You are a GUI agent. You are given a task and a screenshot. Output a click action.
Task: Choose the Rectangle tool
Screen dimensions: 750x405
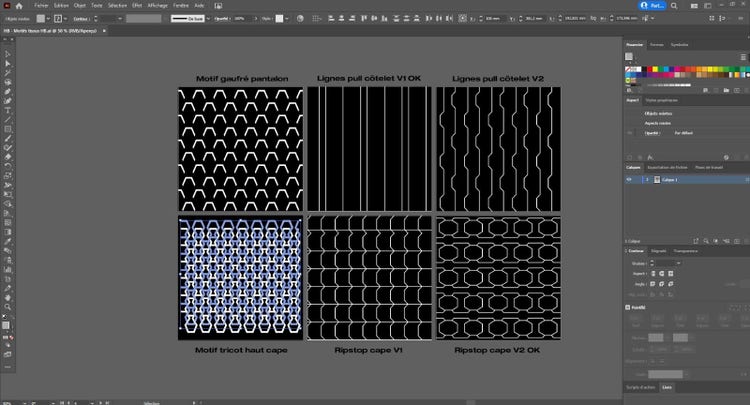(x=7, y=129)
